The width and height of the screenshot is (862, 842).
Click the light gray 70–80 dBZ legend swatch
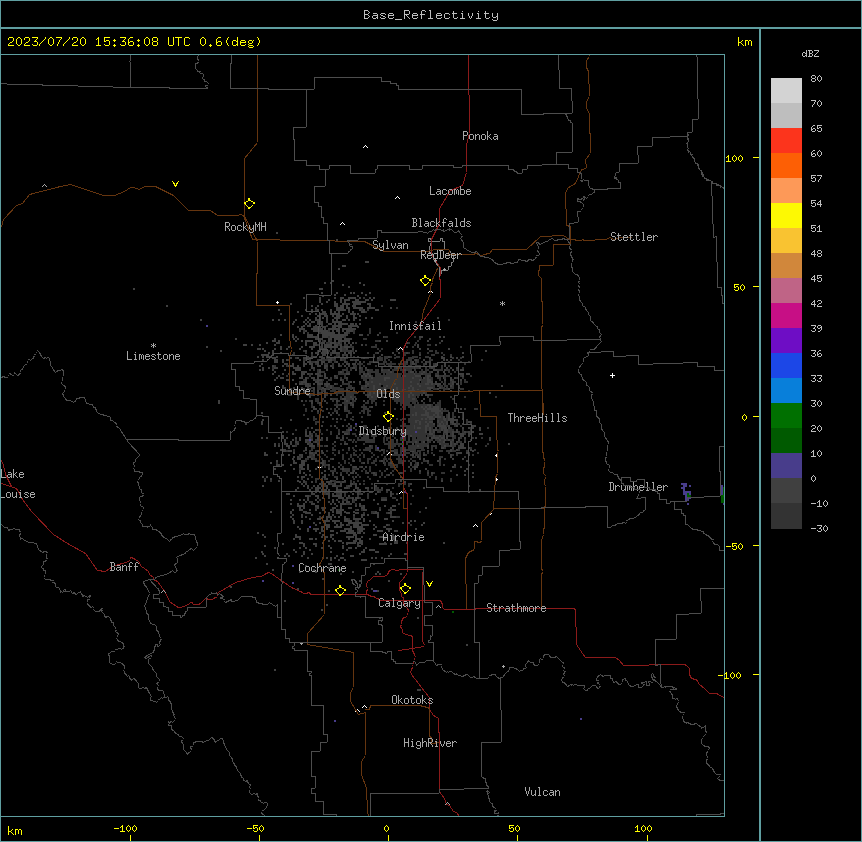786,91
